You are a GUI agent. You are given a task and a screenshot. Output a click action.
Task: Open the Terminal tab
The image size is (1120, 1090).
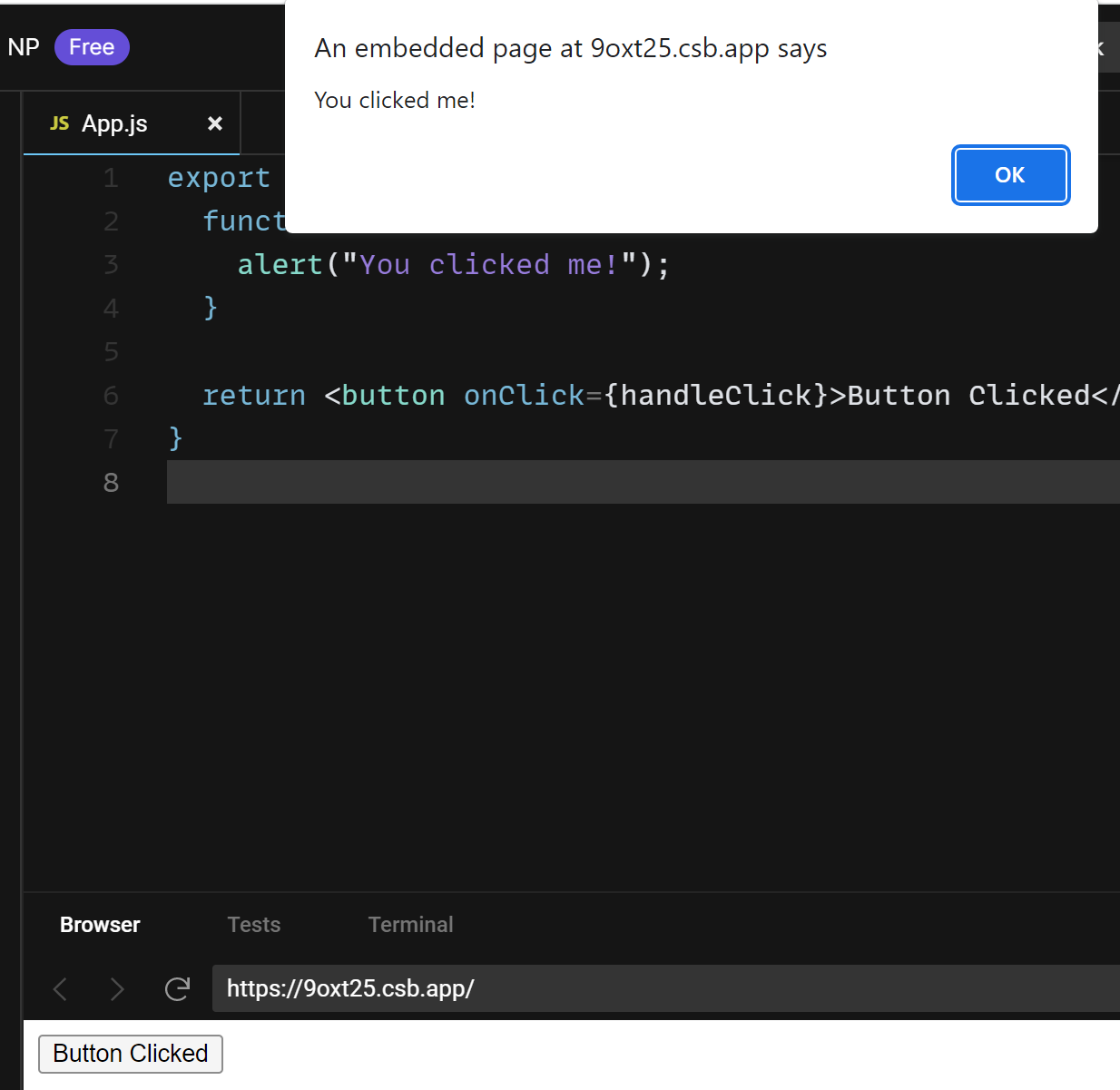pos(410,925)
